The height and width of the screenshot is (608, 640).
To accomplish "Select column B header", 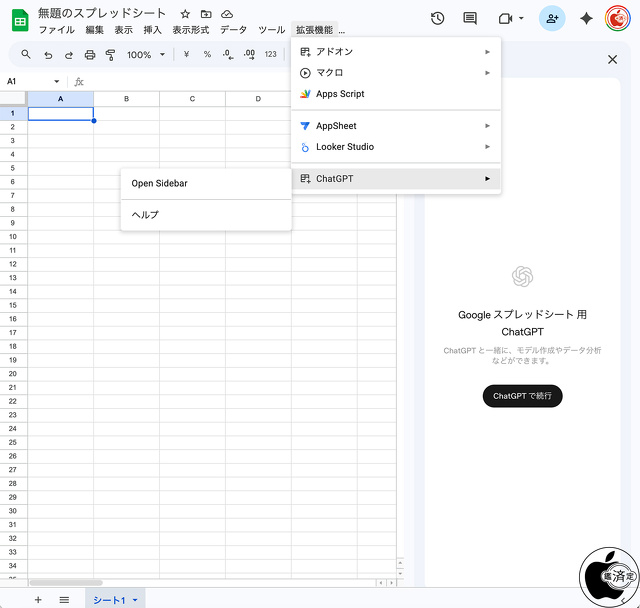I will pyautogui.click(x=127, y=99).
